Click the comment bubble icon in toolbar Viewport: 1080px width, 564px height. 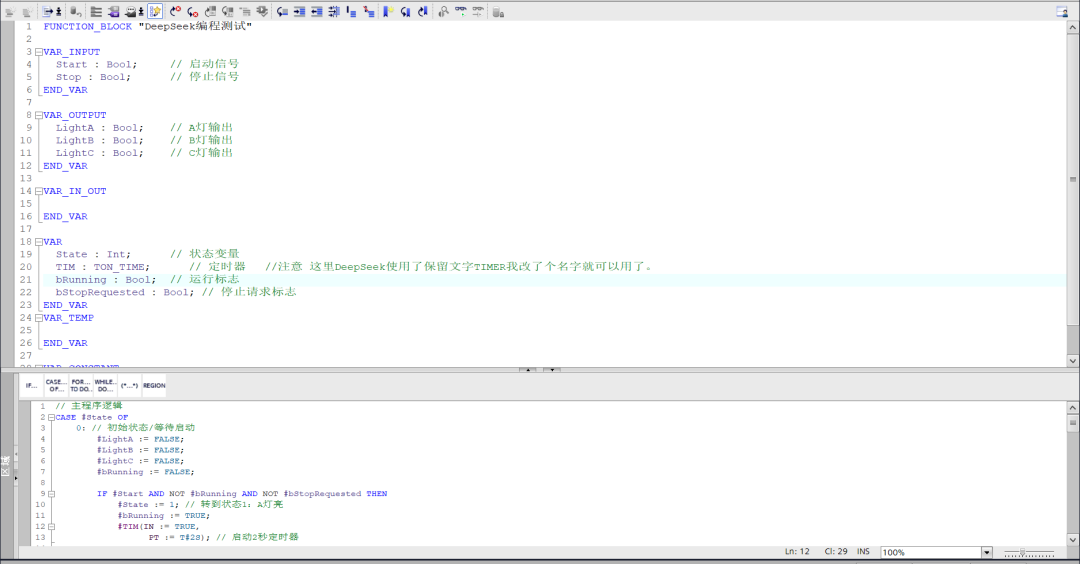pyautogui.click(x=130, y=12)
